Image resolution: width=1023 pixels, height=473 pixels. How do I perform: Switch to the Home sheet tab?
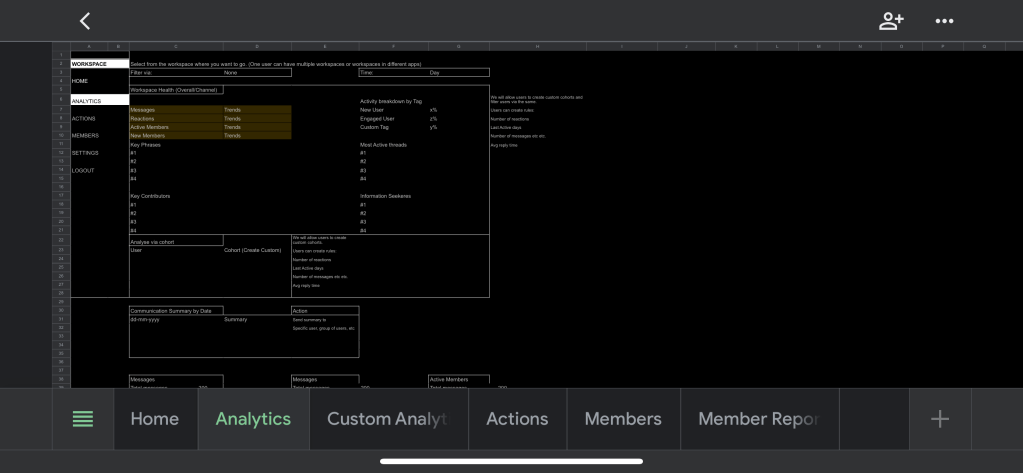coord(154,419)
